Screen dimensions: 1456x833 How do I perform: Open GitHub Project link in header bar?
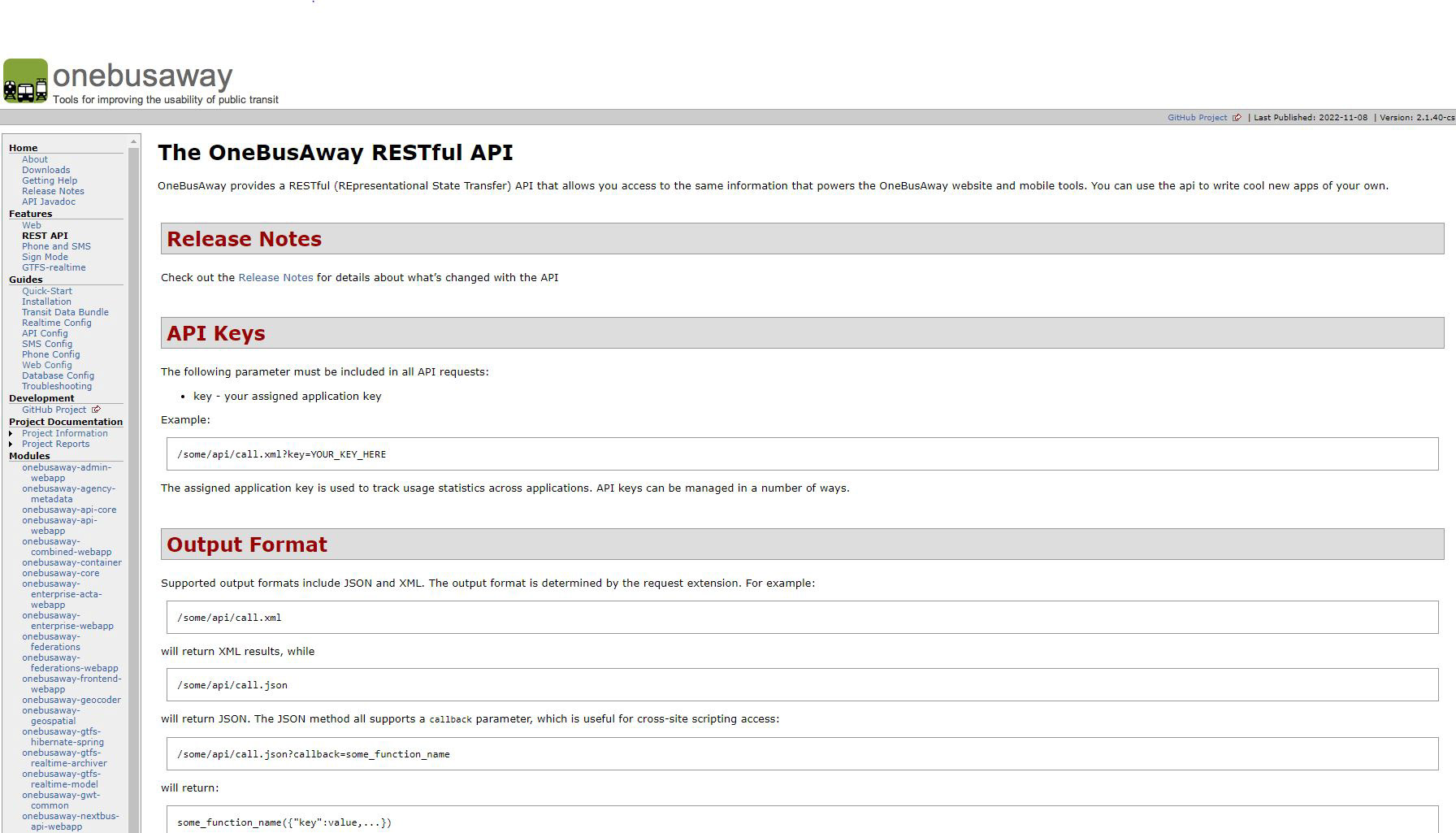click(1197, 118)
